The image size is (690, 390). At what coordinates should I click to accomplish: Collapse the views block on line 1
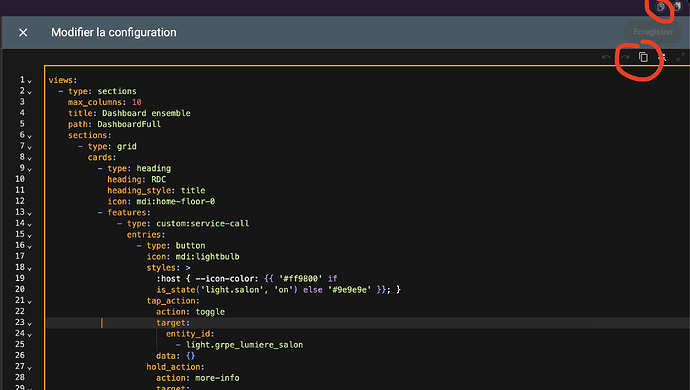tap(29, 81)
